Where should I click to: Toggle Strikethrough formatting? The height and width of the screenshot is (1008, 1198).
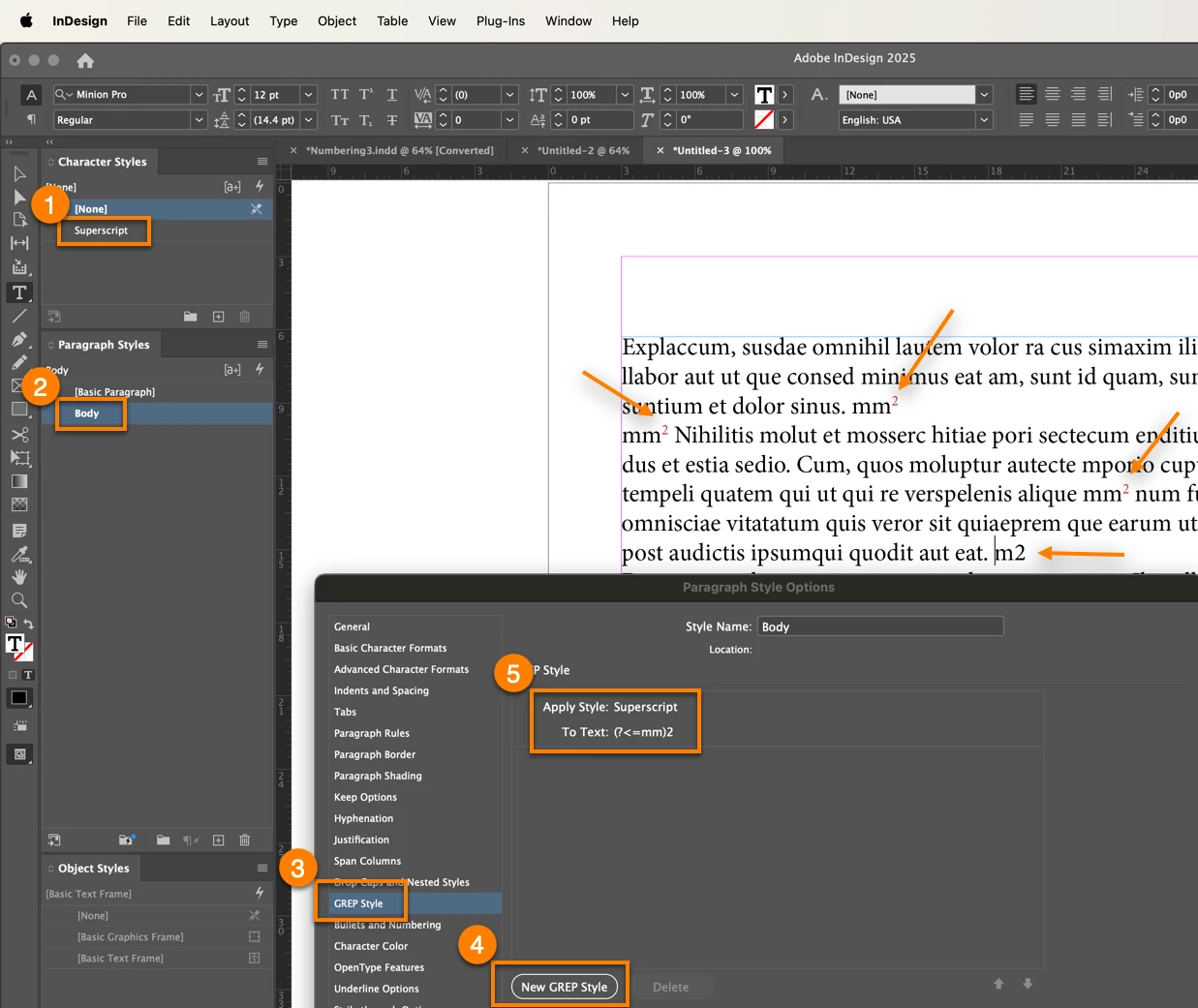[392, 120]
